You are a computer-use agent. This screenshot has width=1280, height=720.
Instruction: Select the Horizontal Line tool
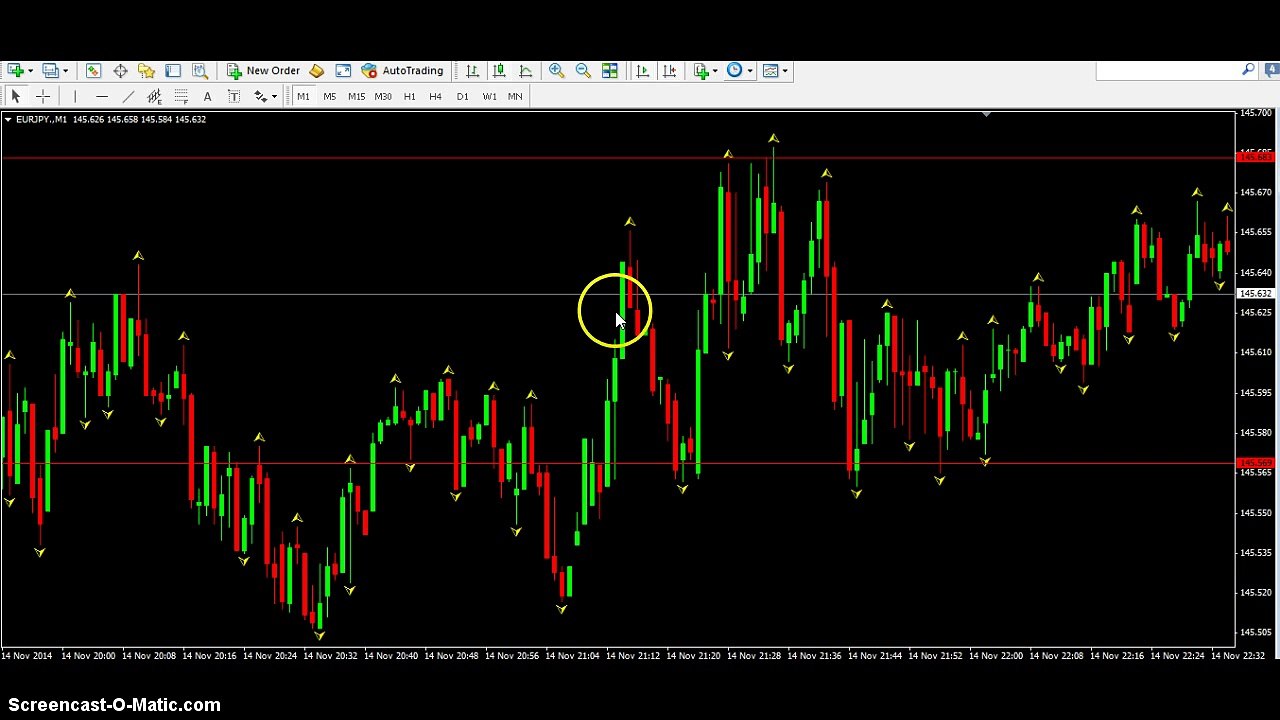[x=101, y=96]
